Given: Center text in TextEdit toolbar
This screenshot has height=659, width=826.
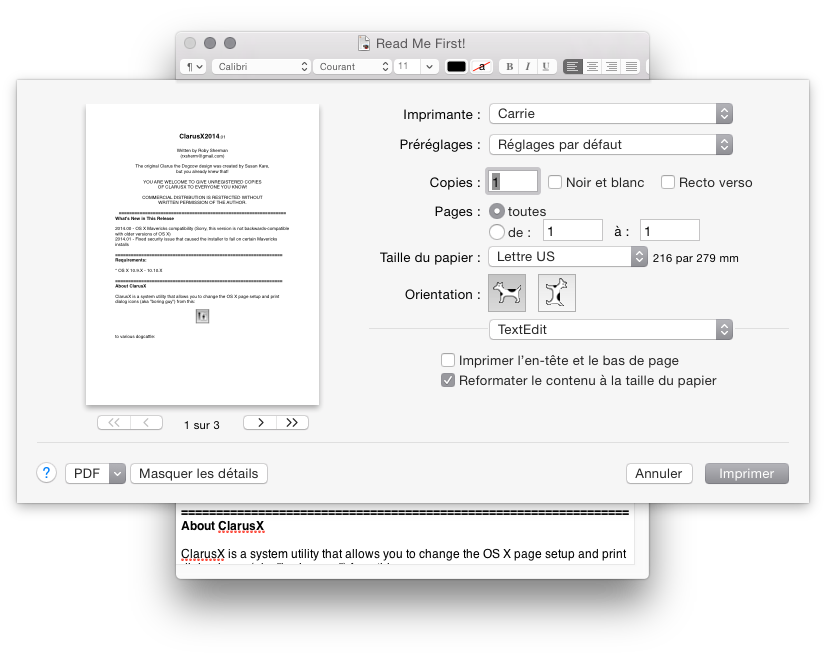Looking at the screenshot, I should pyautogui.click(x=592, y=66).
